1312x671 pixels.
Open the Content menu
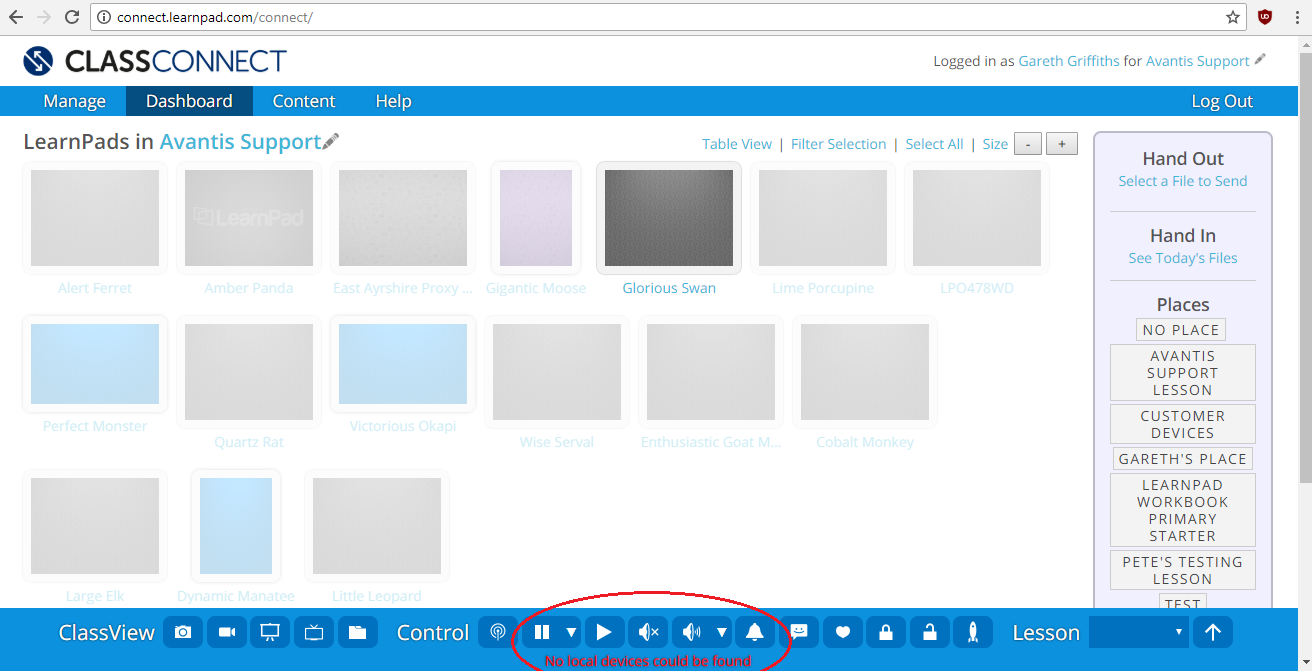(x=304, y=101)
